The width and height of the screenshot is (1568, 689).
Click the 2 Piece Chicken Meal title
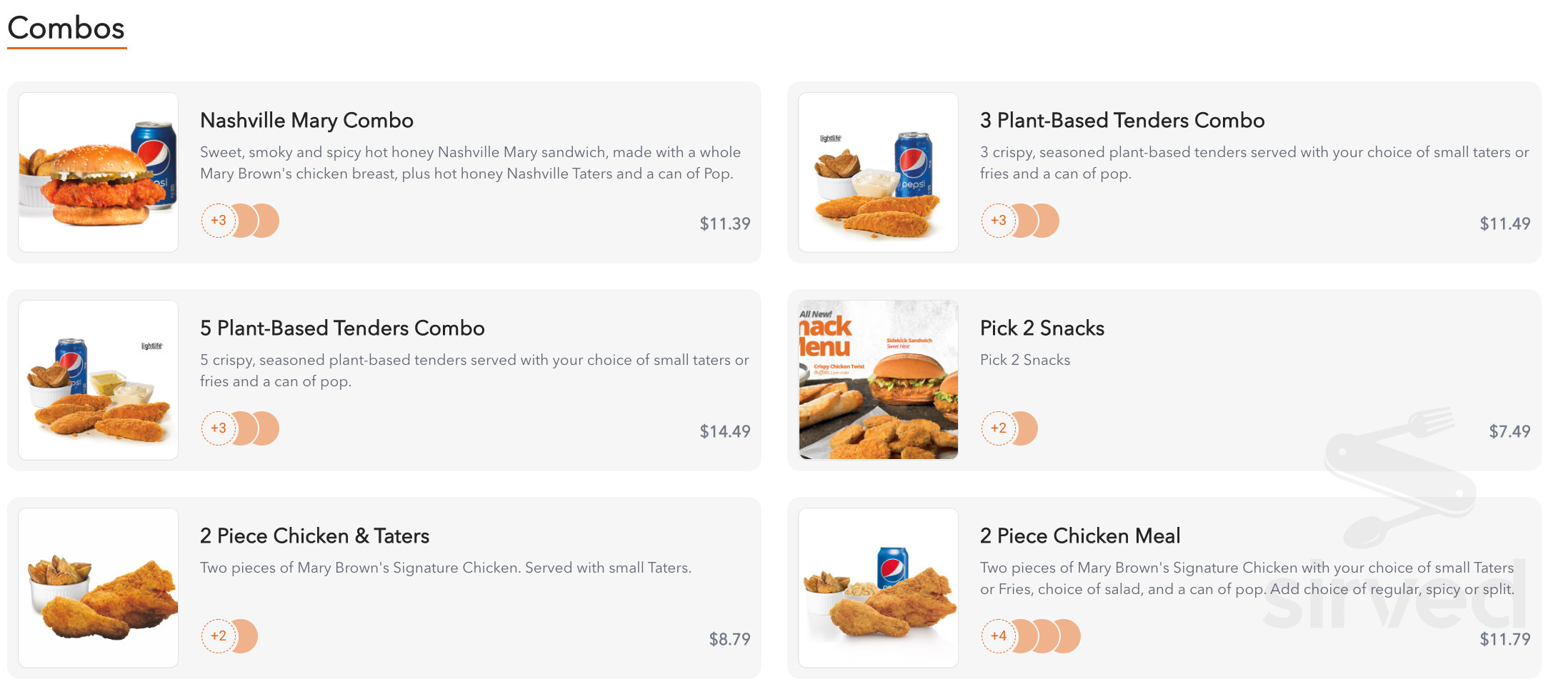(1079, 535)
